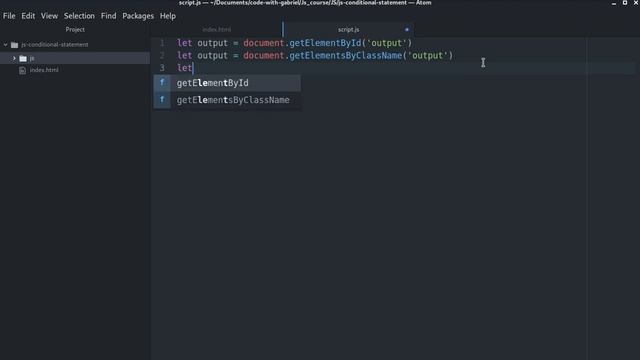Minimize the Atom window
Viewport: 640px width, 360px height.
[614, 3]
